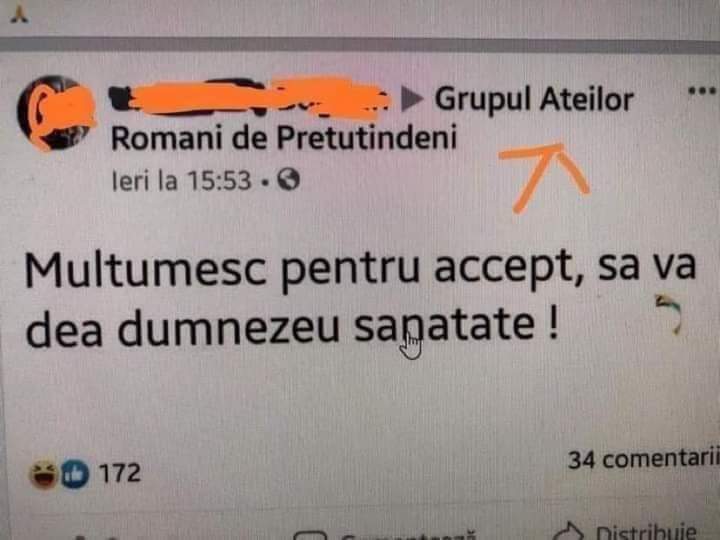Click the share arrow icon beside Distribuie

tap(568, 532)
